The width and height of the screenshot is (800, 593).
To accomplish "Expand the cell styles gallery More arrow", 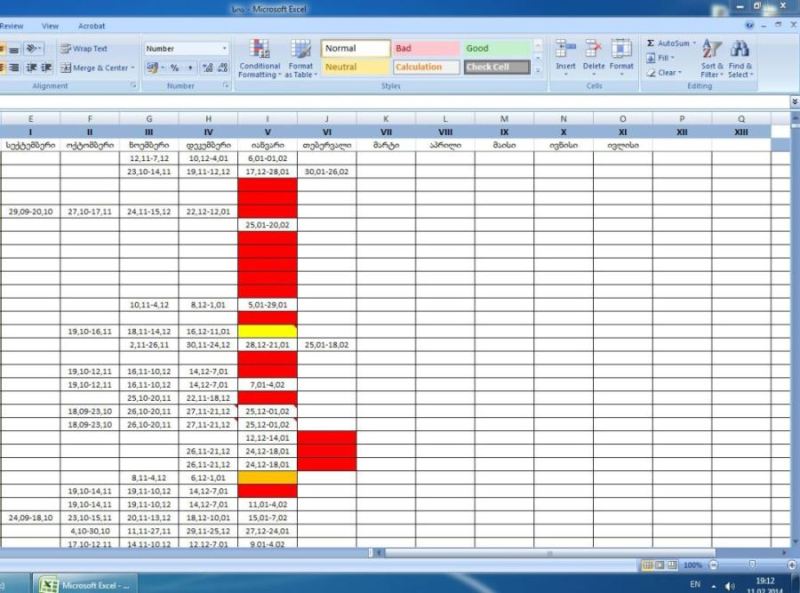I will pyautogui.click(x=538, y=71).
